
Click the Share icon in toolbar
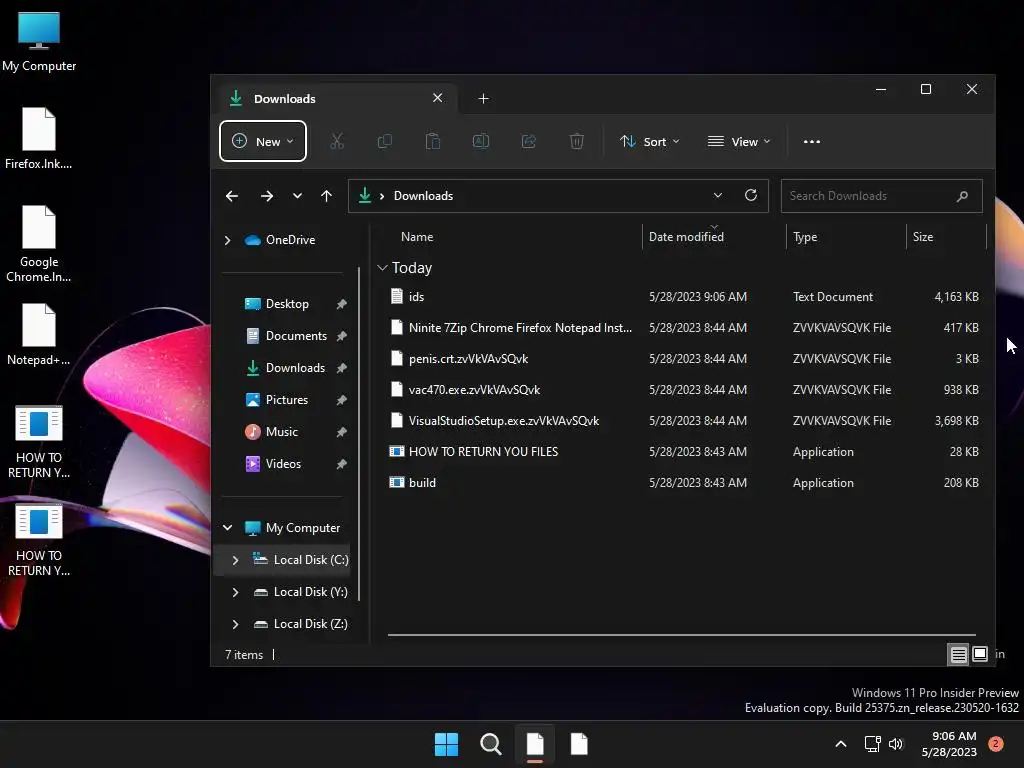(529, 141)
